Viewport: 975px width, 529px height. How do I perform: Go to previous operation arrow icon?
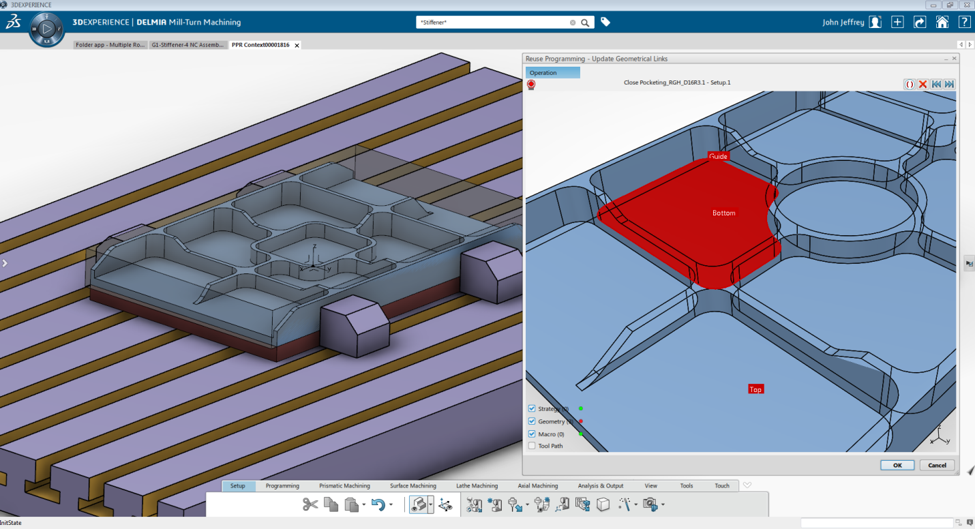(936, 84)
